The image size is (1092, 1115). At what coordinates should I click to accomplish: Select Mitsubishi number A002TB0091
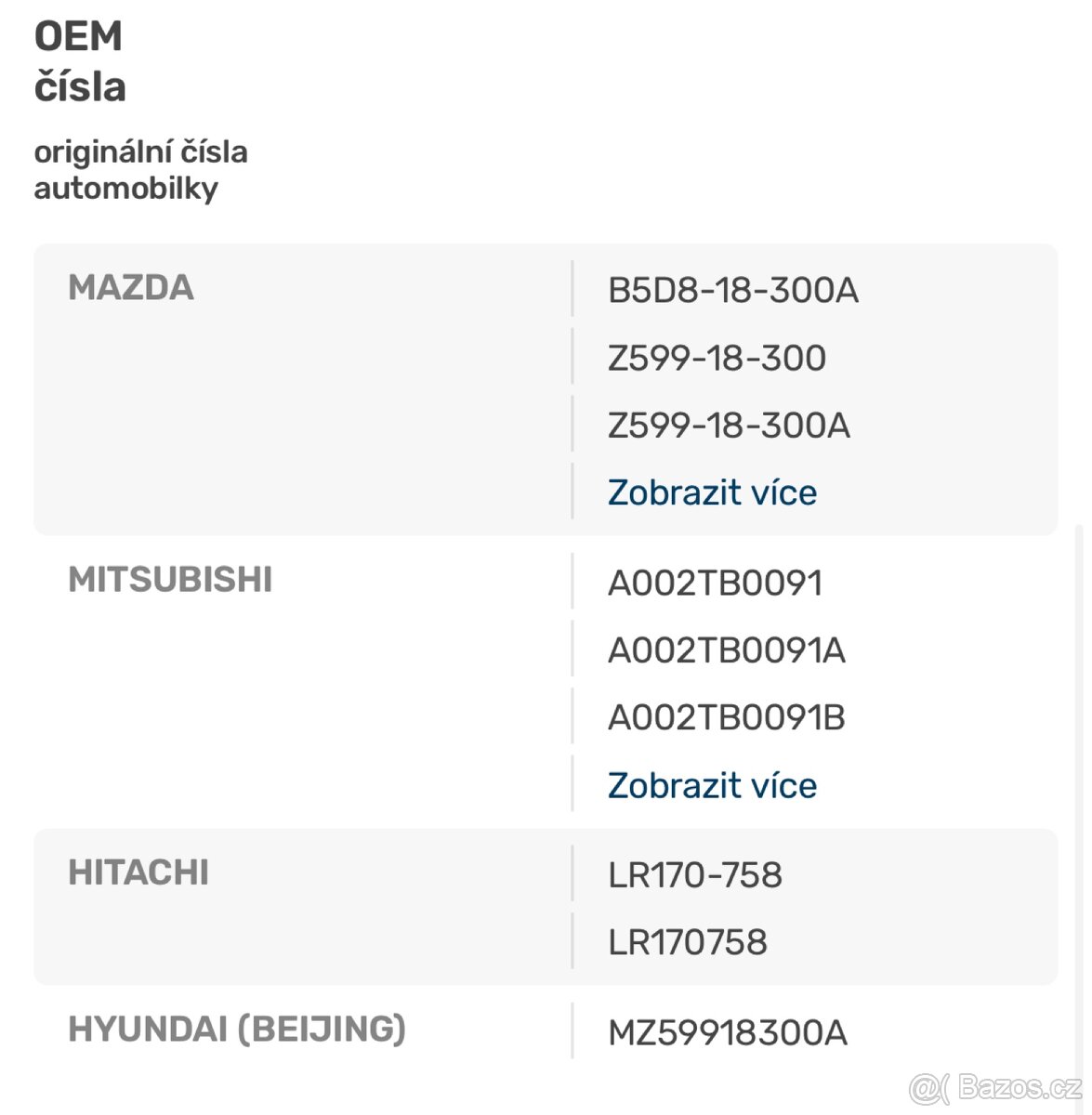[715, 584]
